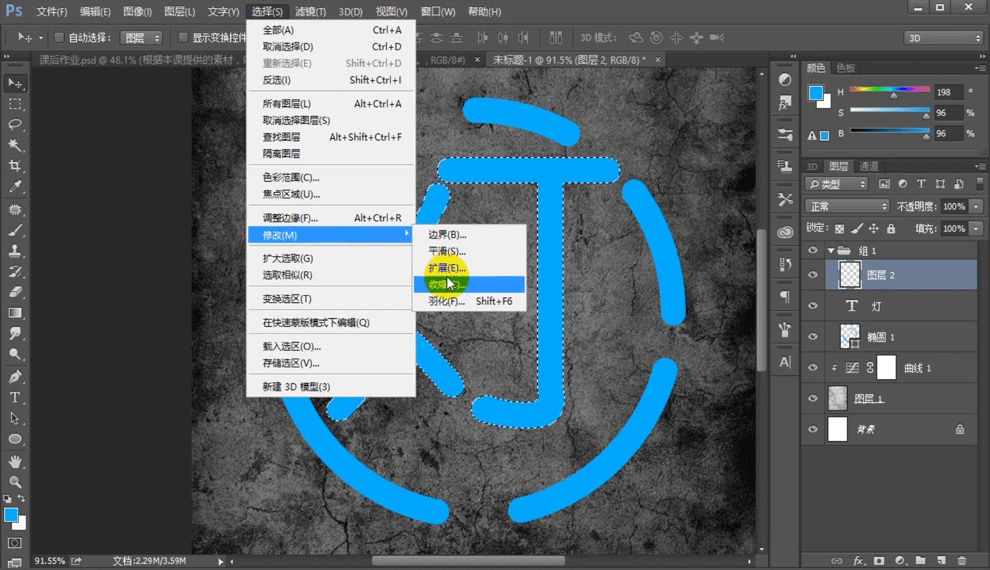990x570 pixels.
Task: Select the Lasso tool
Action: tap(15, 124)
